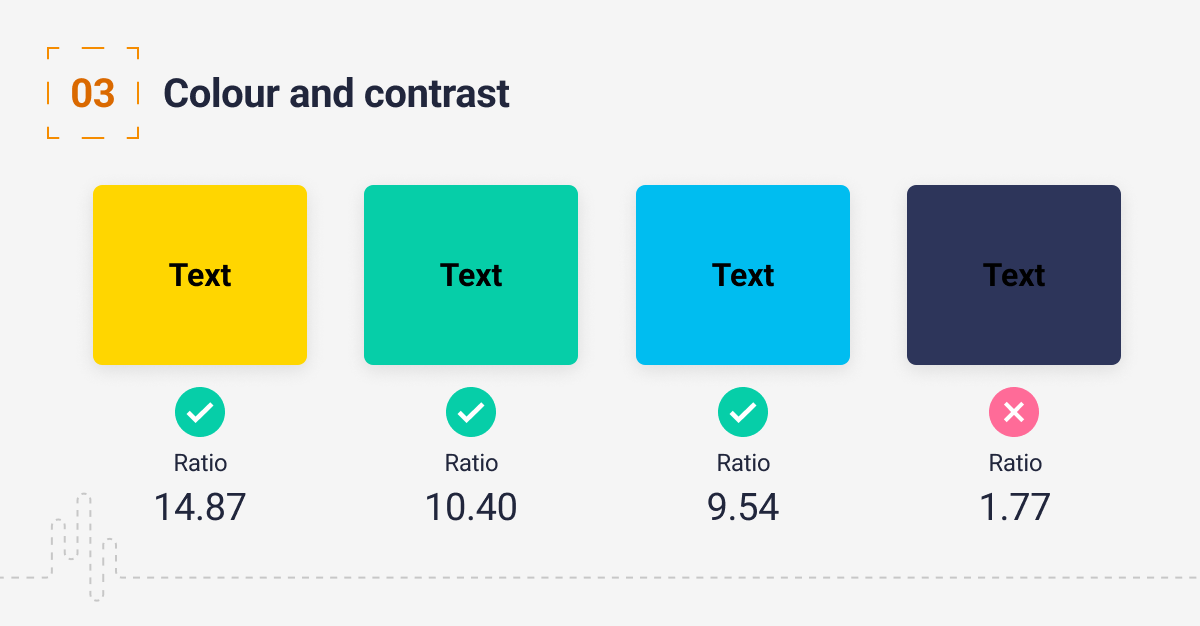Click the pink X icon above ratio 1.77
This screenshot has width=1200, height=626.
pos(1014,412)
